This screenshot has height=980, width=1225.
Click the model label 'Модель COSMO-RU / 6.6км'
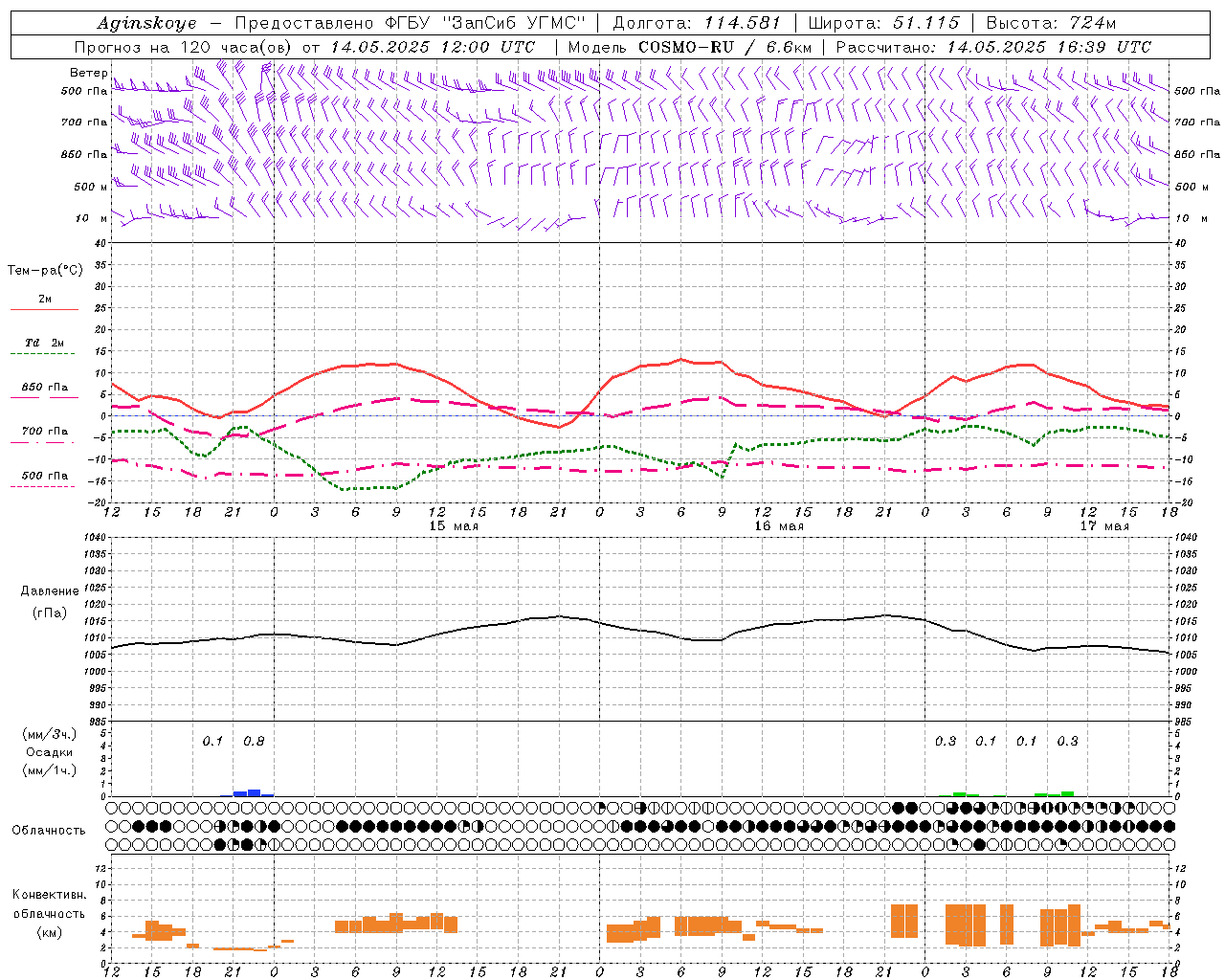coord(690,47)
